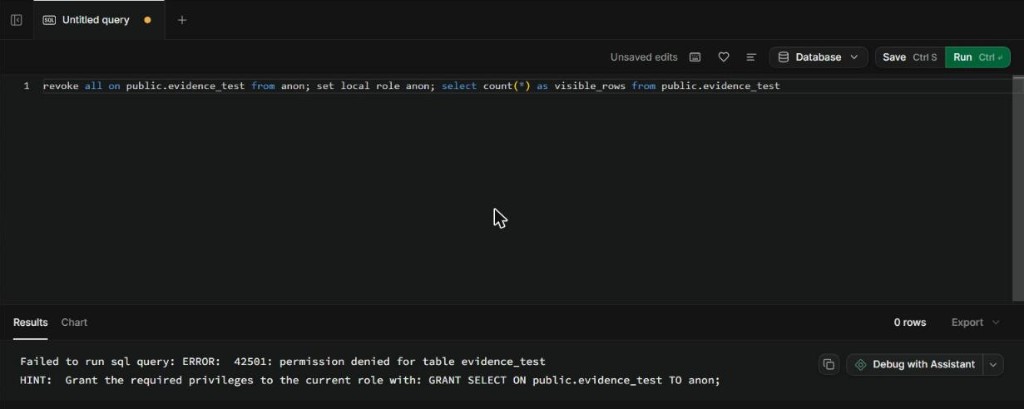
Task: Switch to the Chart tab
Action: tap(74, 322)
